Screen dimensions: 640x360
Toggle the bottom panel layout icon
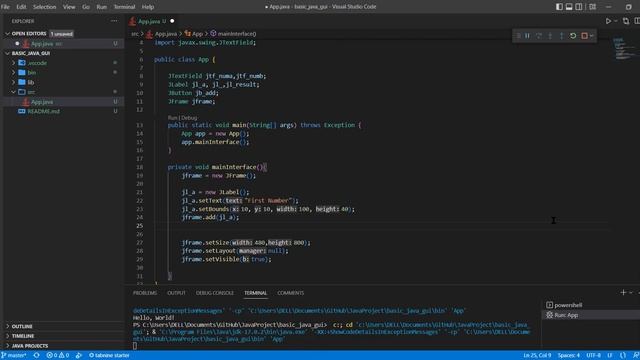(569, 7)
